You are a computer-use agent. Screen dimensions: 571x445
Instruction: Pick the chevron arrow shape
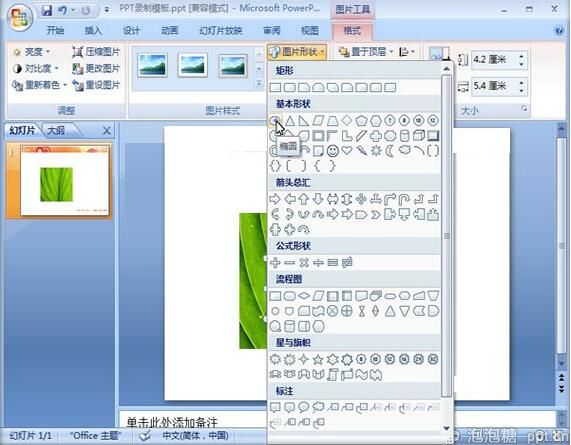[x=375, y=214]
